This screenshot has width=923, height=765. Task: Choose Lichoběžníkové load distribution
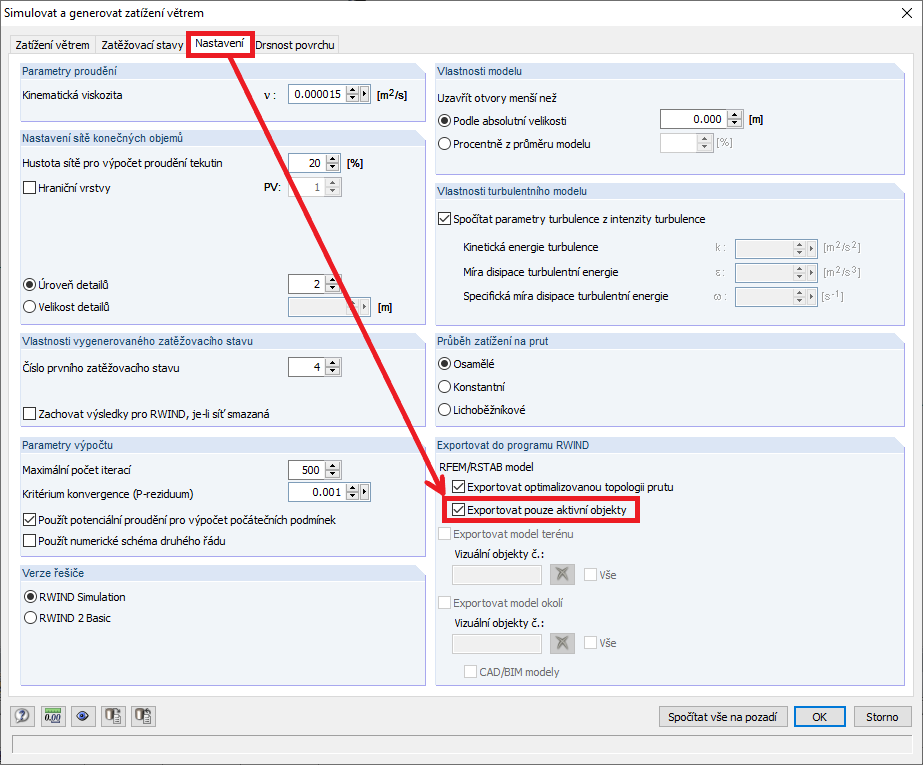click(442, 409)
